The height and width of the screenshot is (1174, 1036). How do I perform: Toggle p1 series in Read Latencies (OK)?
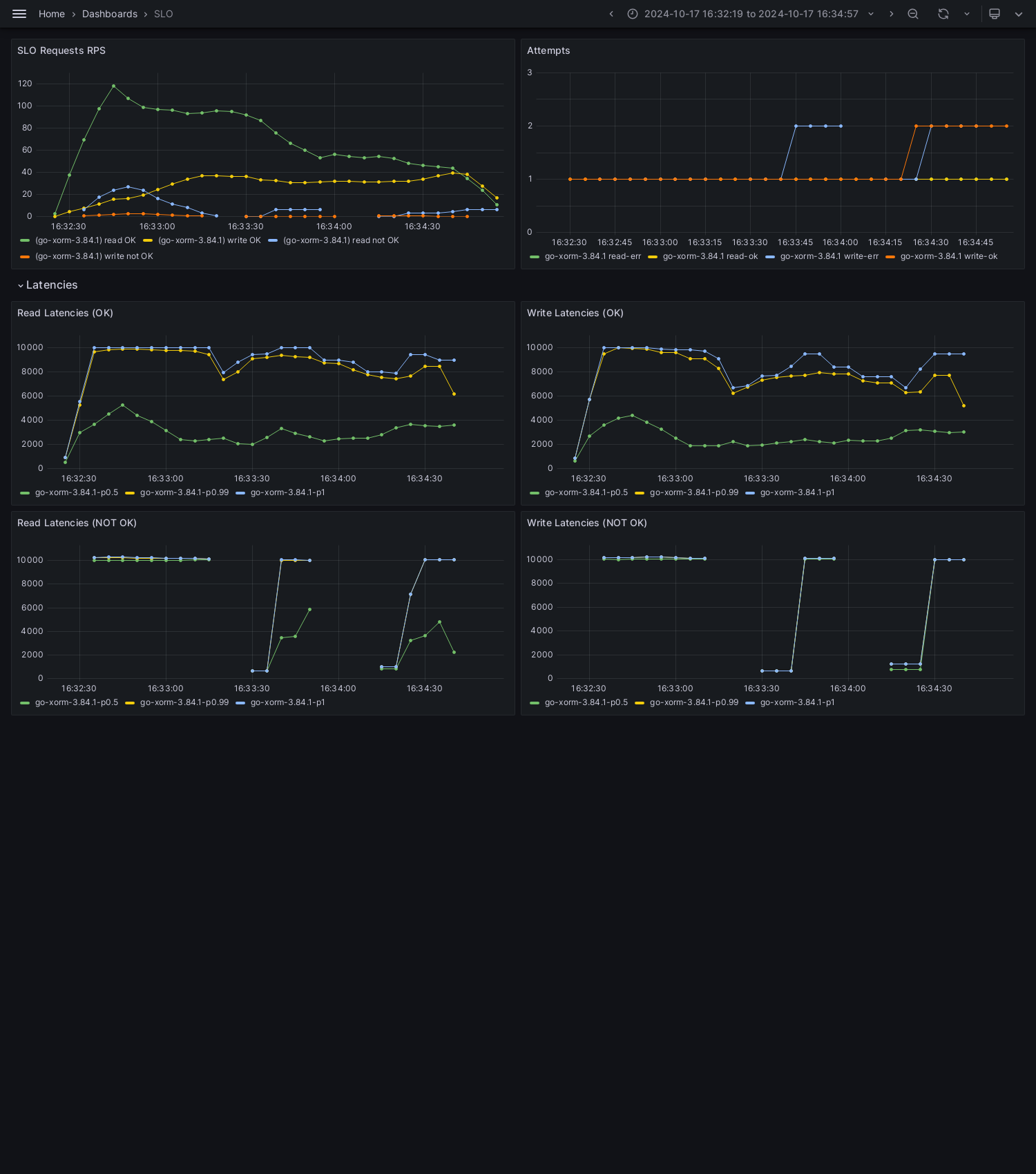(287, 492)
